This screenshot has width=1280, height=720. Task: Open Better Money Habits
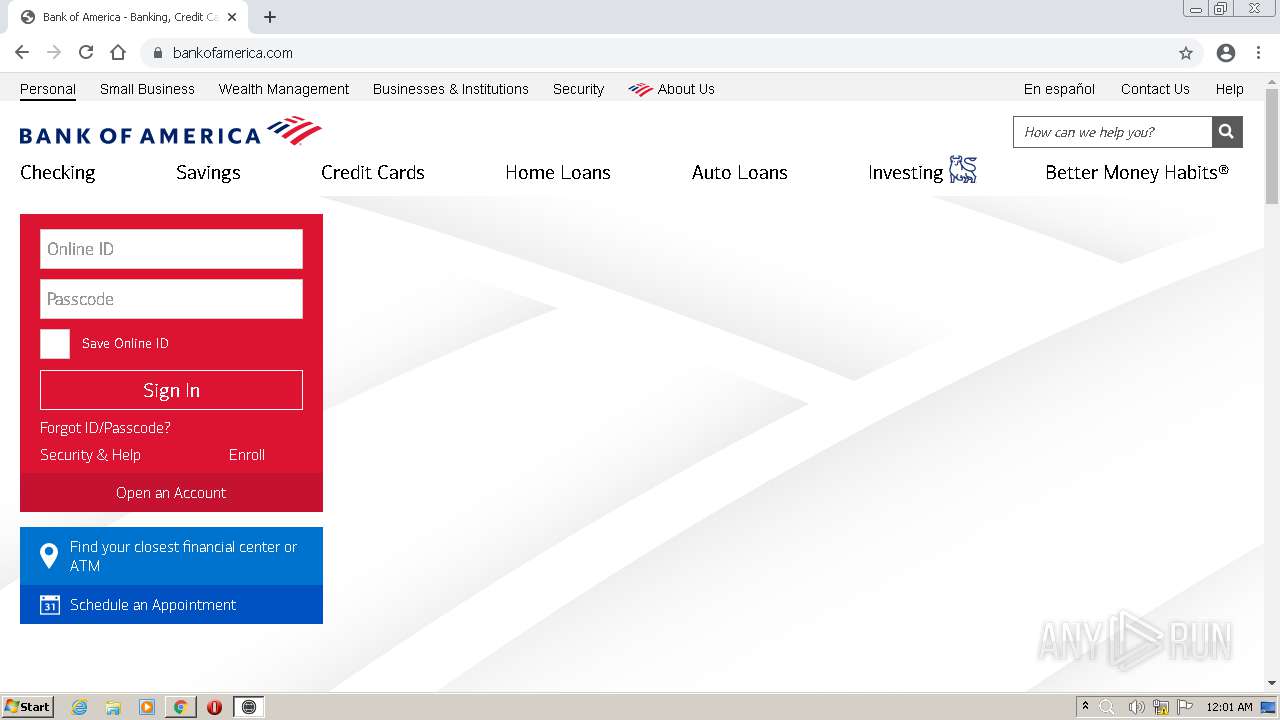[x=1137, y=172]
